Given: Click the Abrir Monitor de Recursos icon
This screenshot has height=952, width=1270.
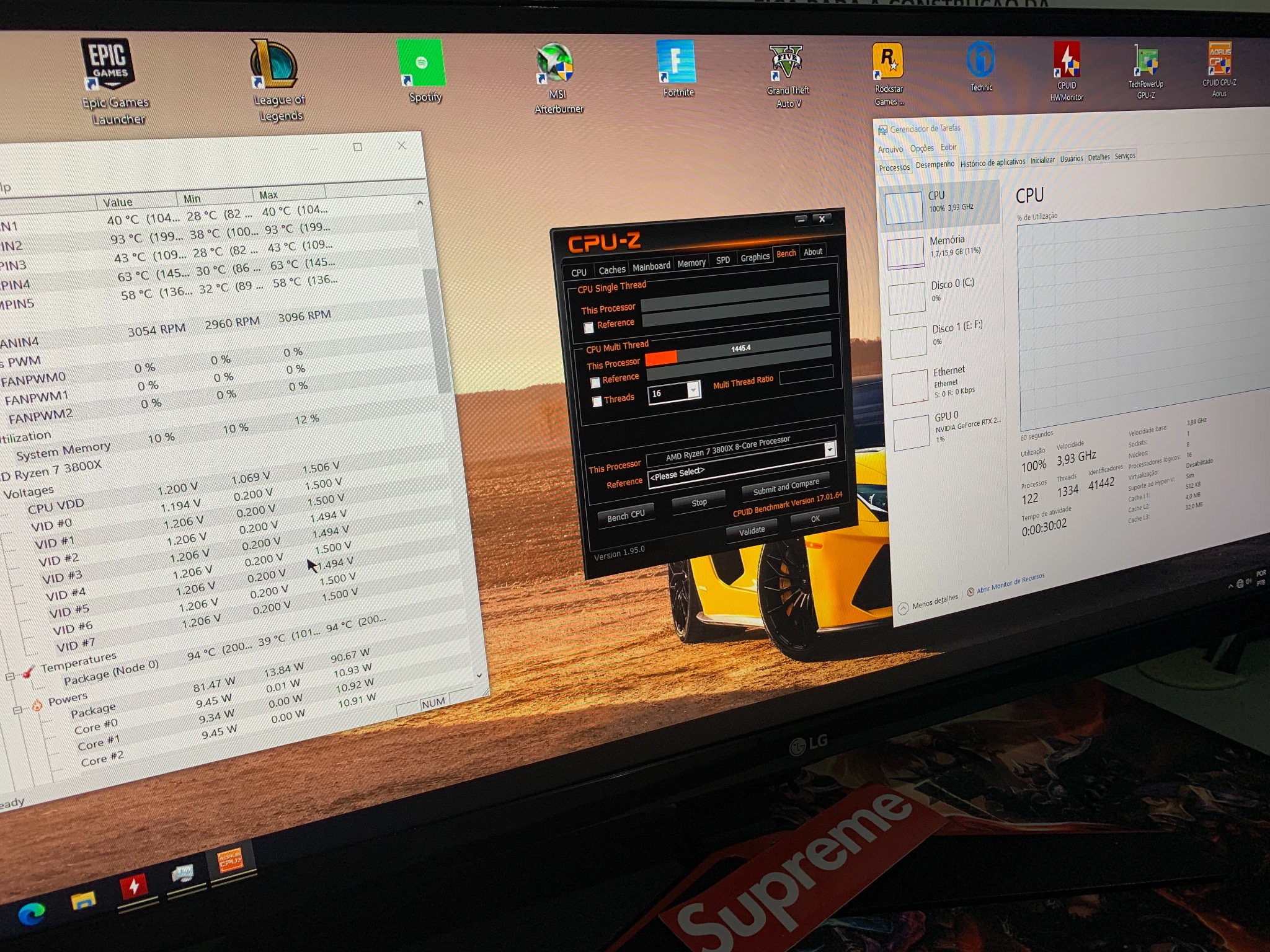Looking at the screenshot, I should point(970,591).
